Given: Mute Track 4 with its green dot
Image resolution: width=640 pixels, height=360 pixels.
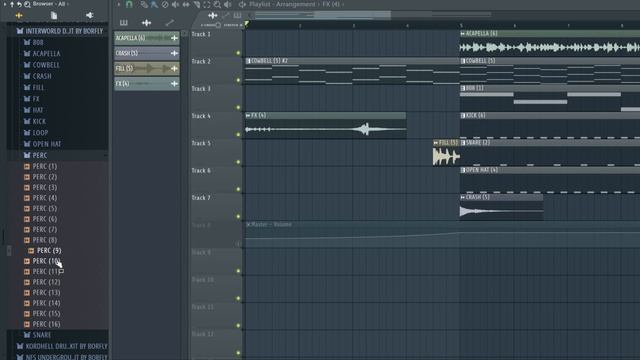Looking at the screenshot, I should click(238, 135).
